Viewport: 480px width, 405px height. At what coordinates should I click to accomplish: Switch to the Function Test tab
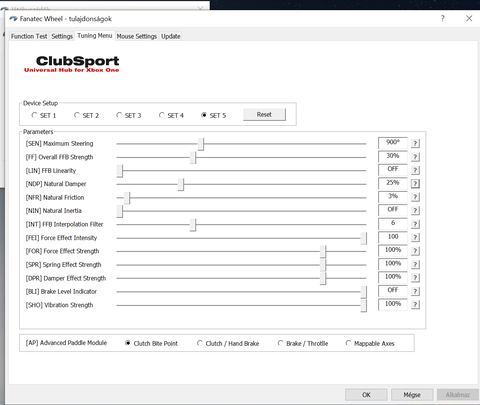pyautogui.click(x=29, y=36)
